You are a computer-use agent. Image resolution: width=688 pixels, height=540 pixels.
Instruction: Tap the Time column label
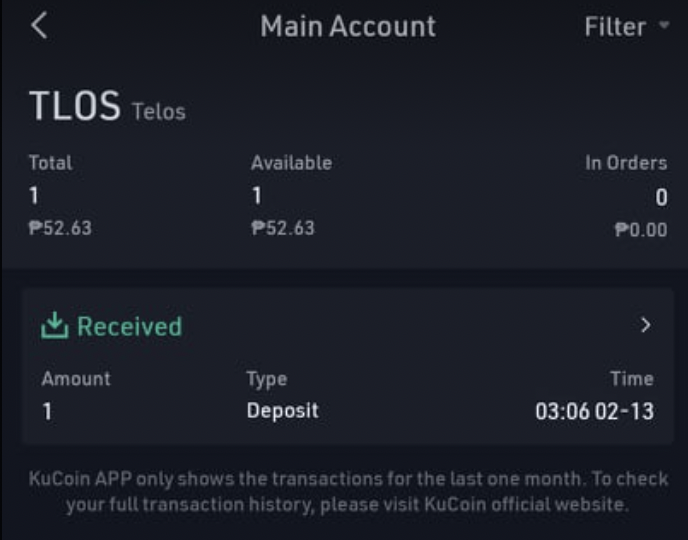click(632, 379)
